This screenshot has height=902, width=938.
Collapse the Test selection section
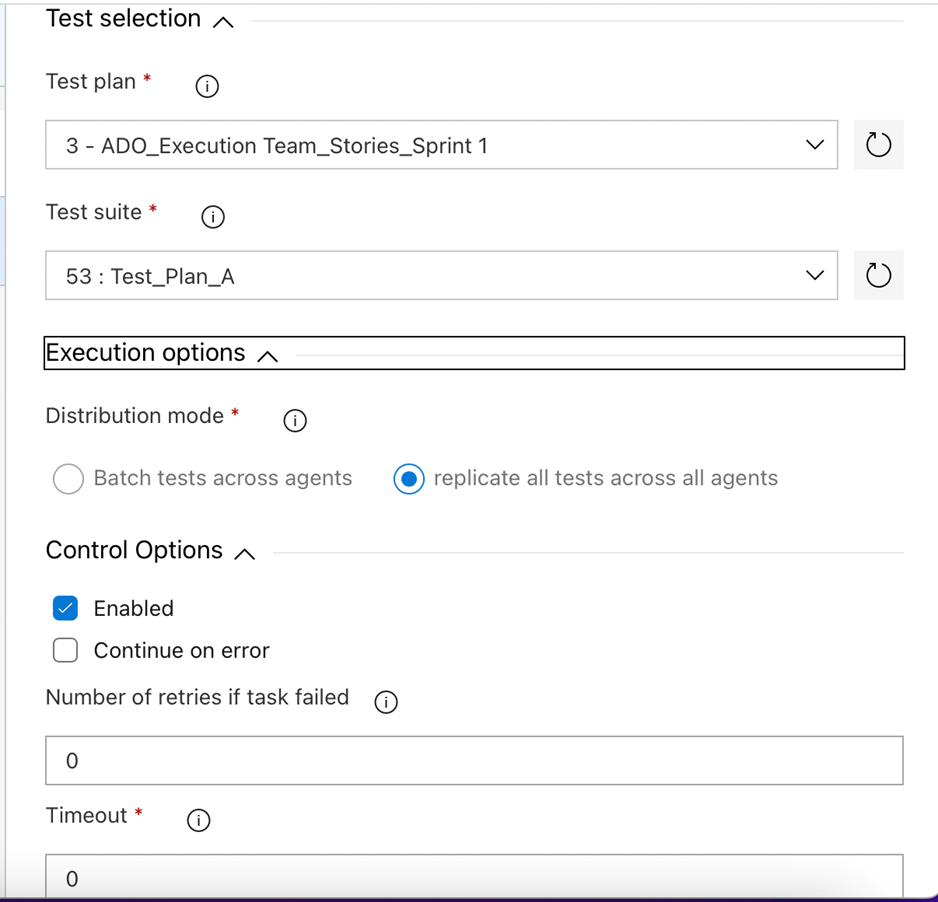click(223, 21)
